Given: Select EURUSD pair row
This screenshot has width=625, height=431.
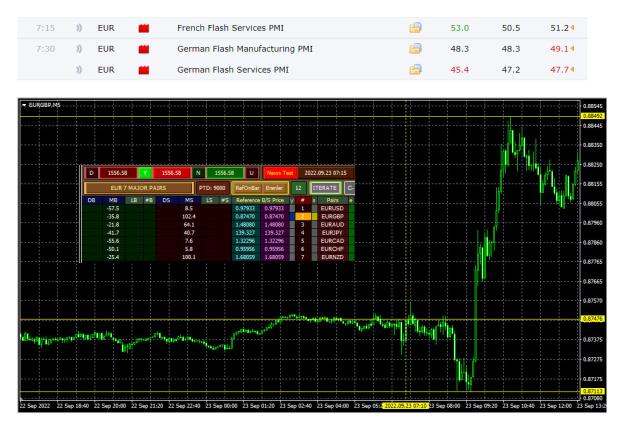Looking at the screenshot, I should (332, 209).
